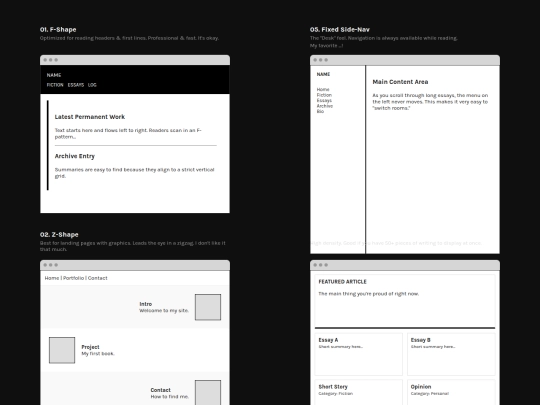This screenshot has width=540, height=405.
Task: Click the Archive Entry heading
Action: coord(75,156)
